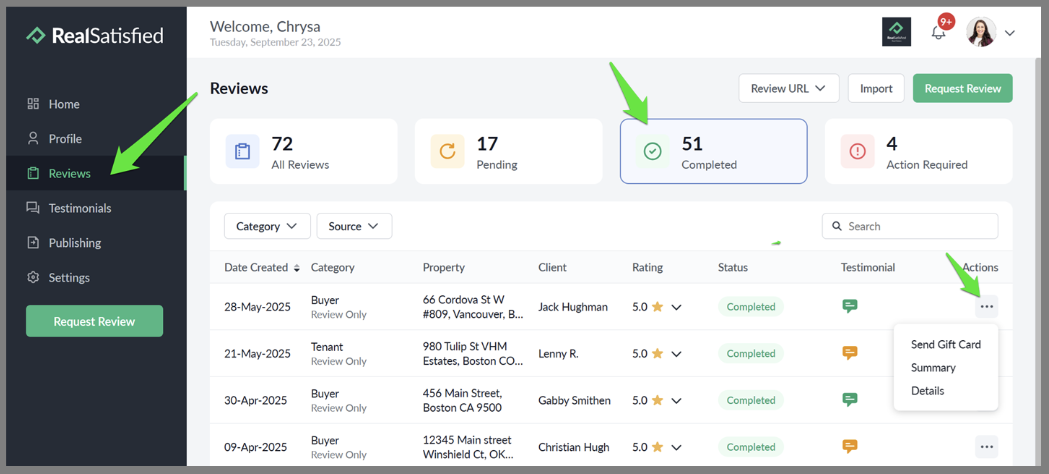The image size is (1049, 474).
Task: Click the 980 Tulip St VHM property
Action: (x=473, y=354)
